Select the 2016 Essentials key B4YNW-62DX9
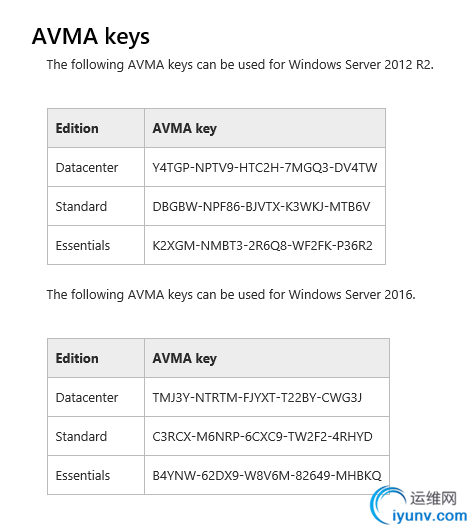Image resolution: width=473 pixels, height=532 pixels. click(267, 475)
